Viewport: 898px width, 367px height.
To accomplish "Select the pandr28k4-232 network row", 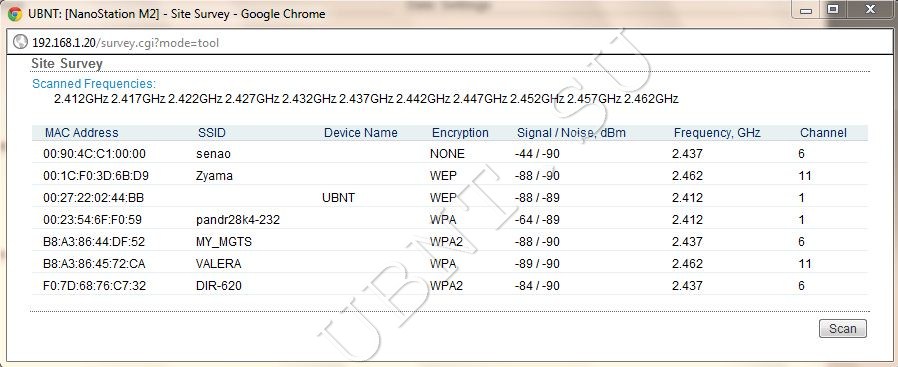I will 450,219.
